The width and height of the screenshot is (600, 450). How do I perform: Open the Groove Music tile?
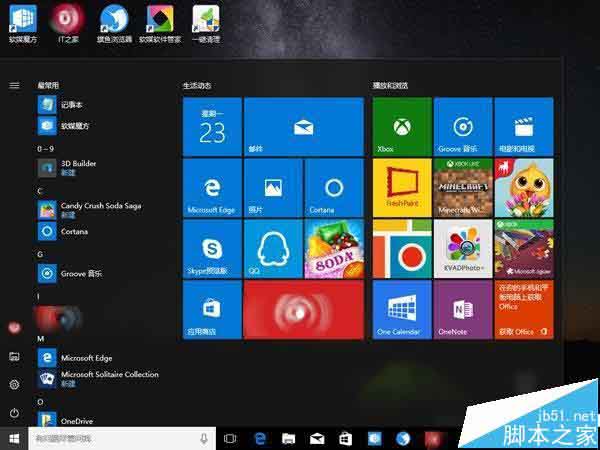tap(463, 127)
